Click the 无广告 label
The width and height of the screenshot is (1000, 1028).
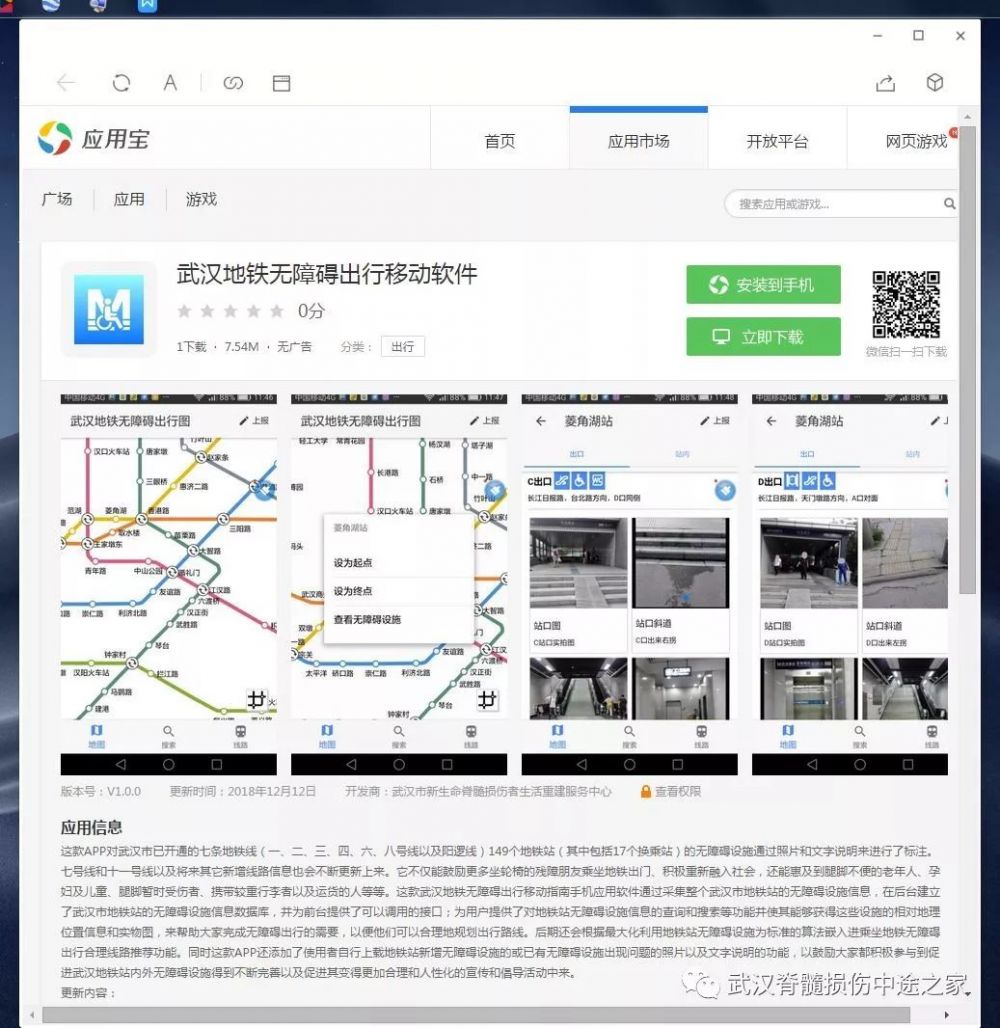(x=294, y=346)
